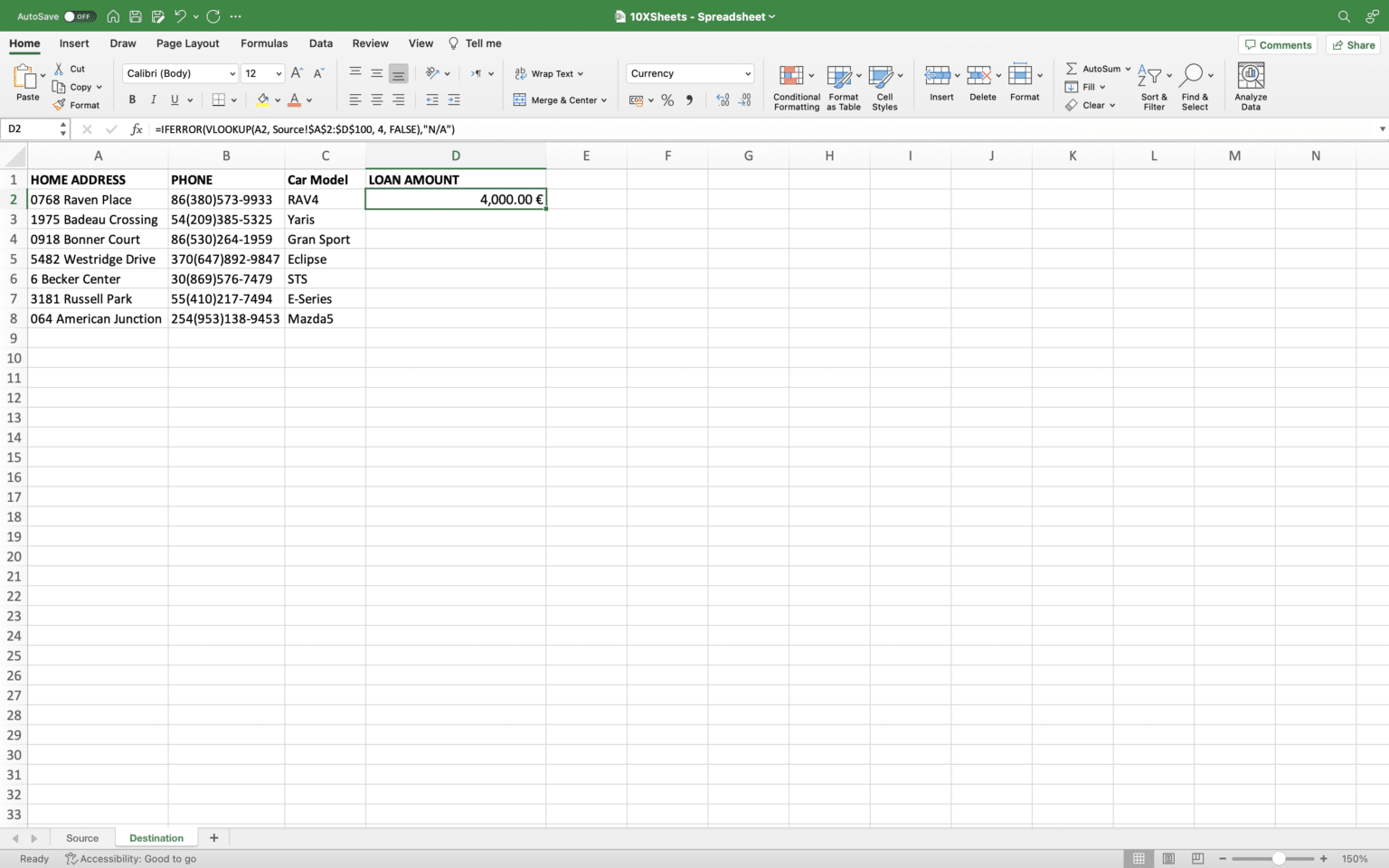Viewport: 1389px width, 868px height.
Task: Expand the Fill color options
Action: [278, 100]
